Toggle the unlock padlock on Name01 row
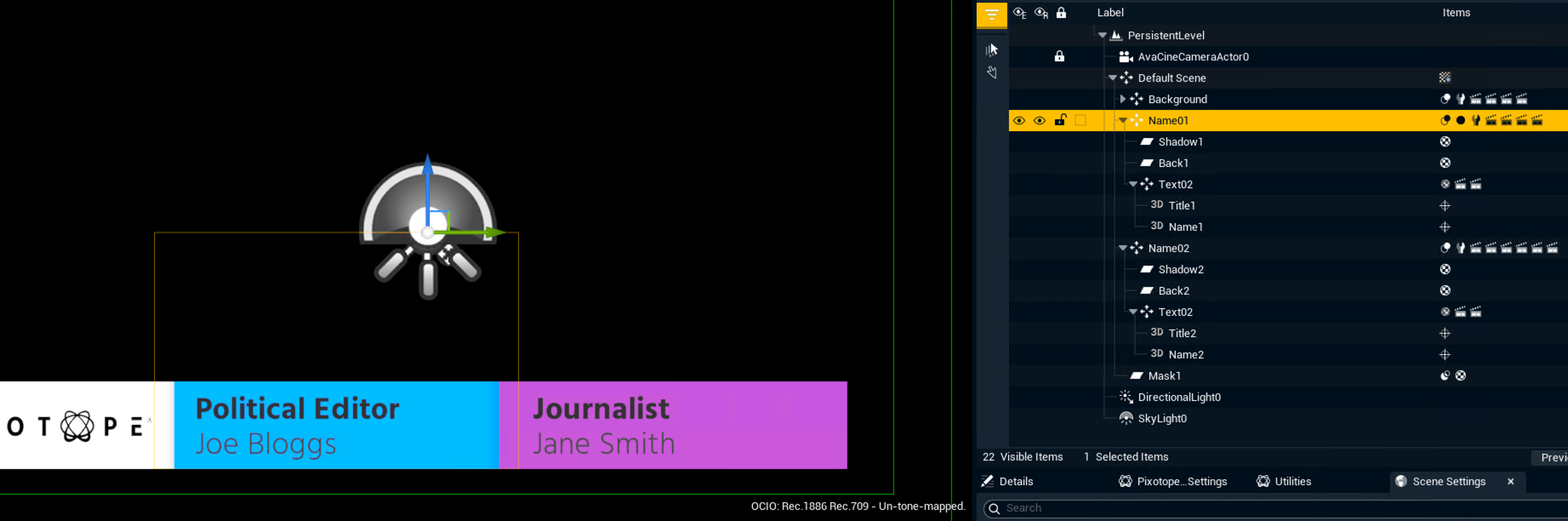Screen dimensions: 1568x521 click(1060, 120)
